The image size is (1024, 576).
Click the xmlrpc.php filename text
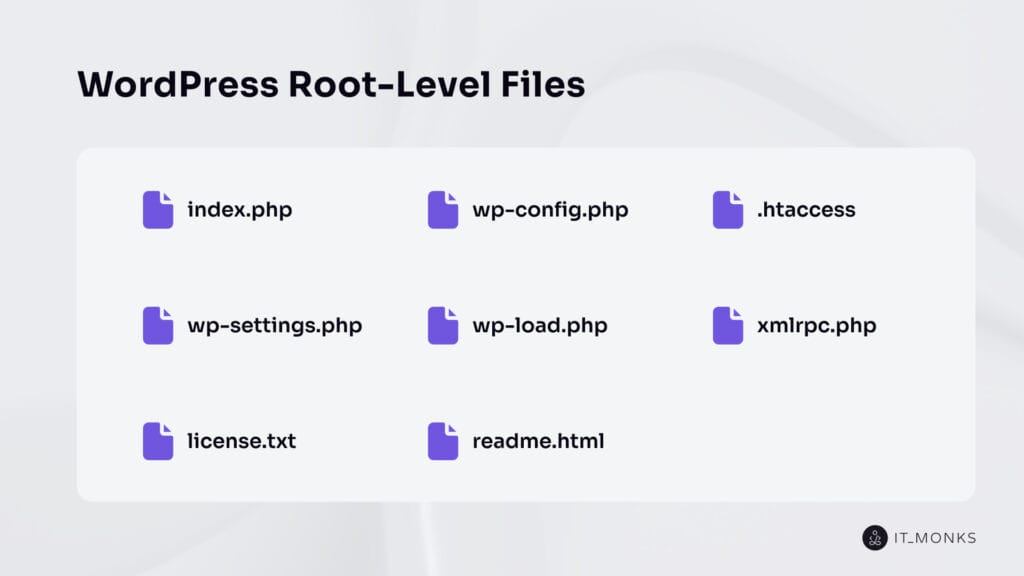coord(816,326)
